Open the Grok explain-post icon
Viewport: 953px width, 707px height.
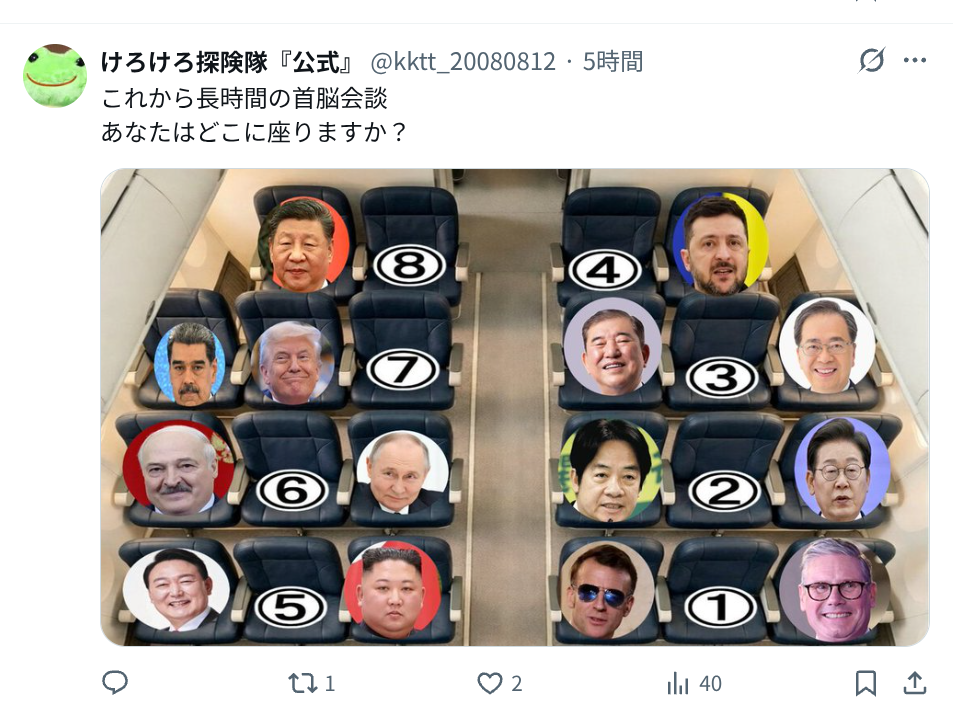[872, 60]
